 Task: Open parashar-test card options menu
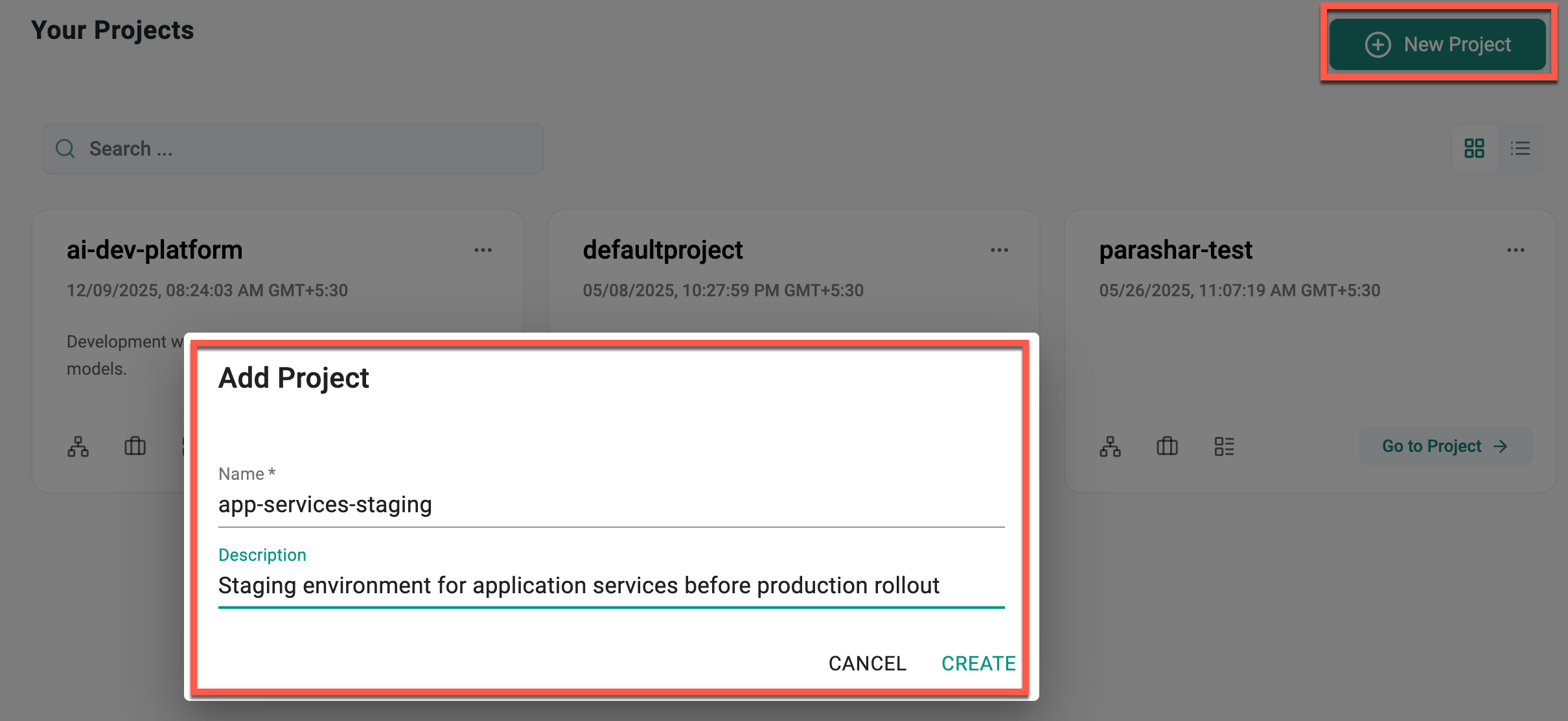(1516, 250)
